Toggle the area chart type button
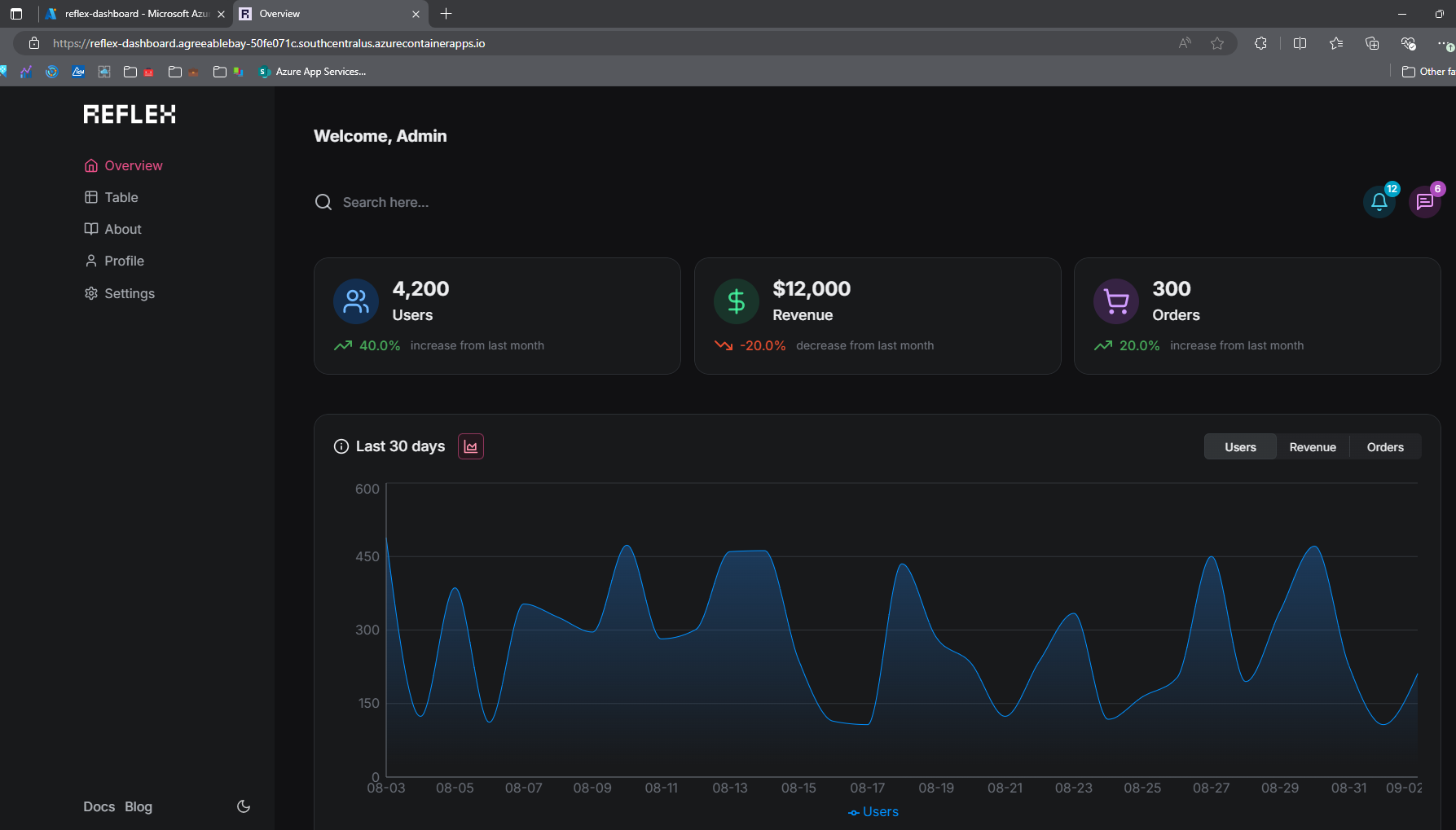Viewport: 1456px width, 830px height. (471, 446)
